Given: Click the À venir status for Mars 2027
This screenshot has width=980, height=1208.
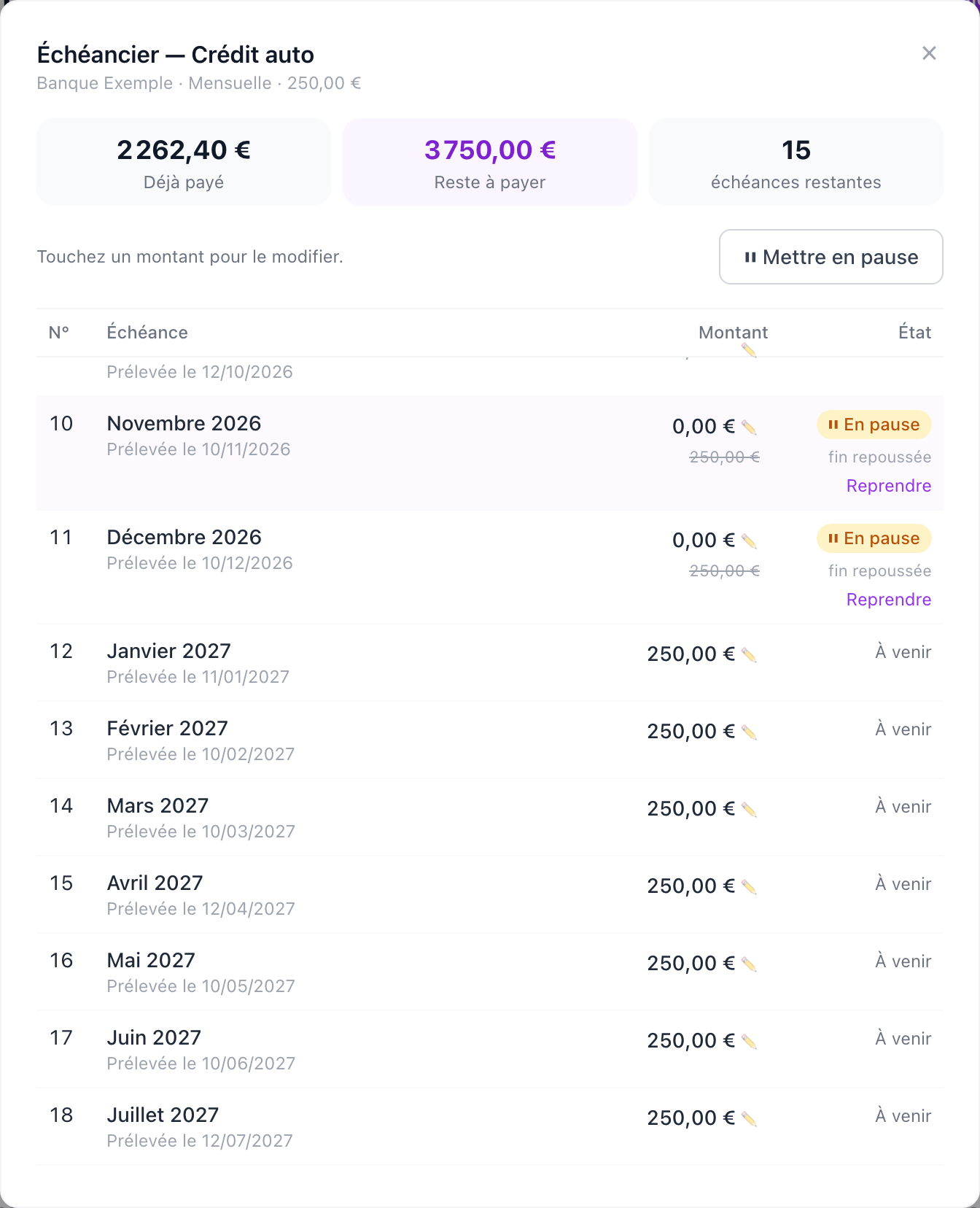Looking at the screenshot, I should point(903,806).
